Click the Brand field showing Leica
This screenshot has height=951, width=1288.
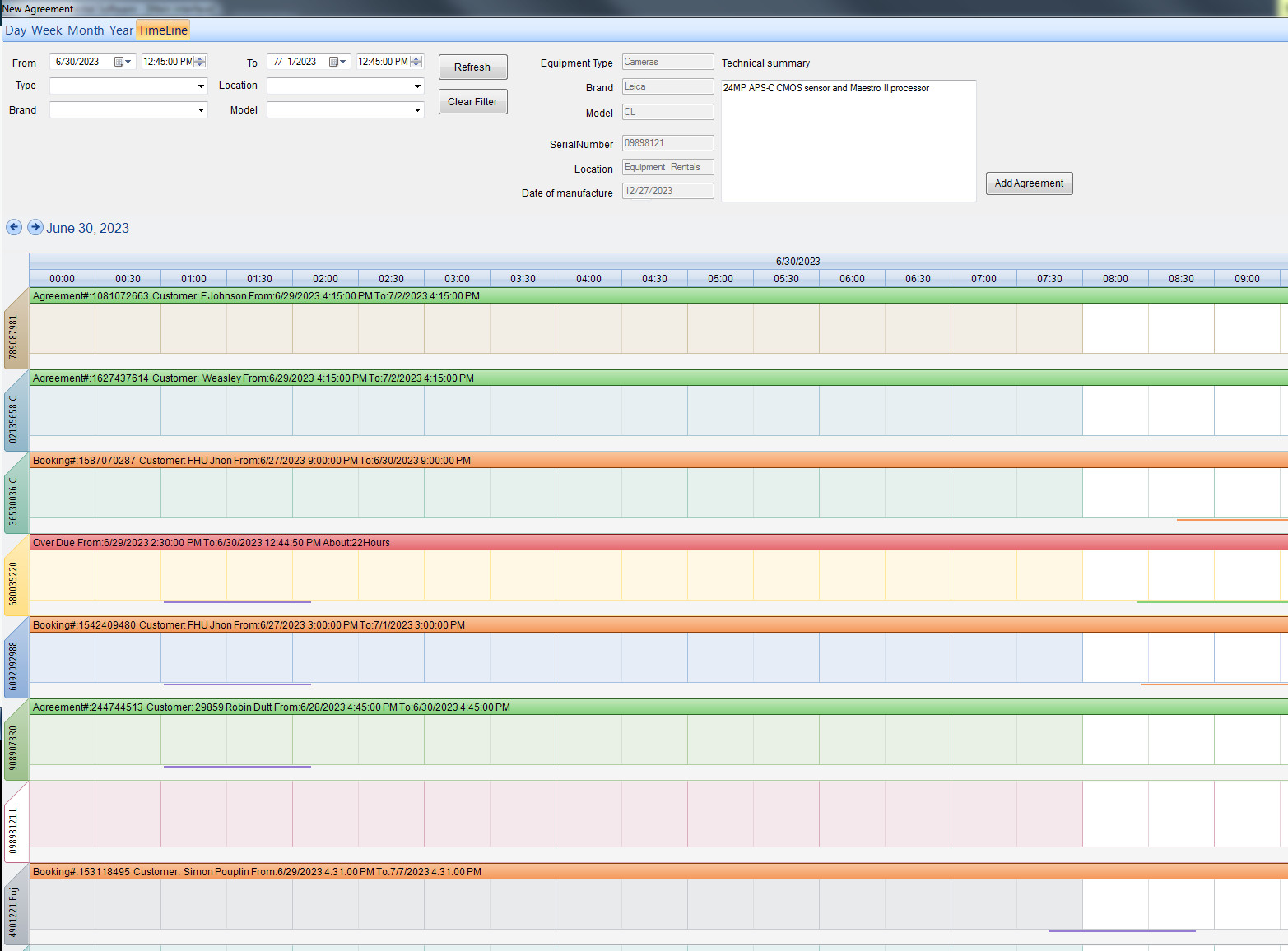668,86
